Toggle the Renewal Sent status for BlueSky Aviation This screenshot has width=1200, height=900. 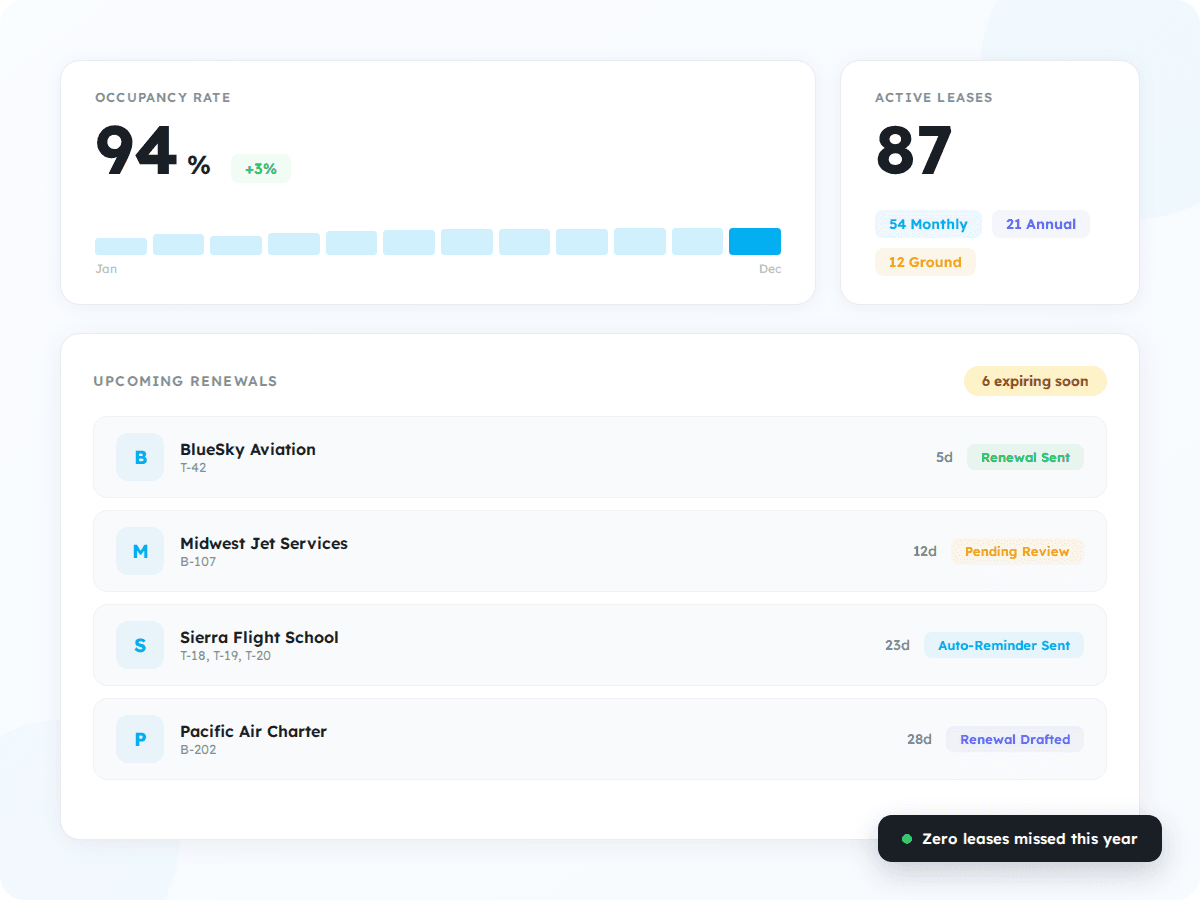pyautogui.click(x=1025, y=456)
